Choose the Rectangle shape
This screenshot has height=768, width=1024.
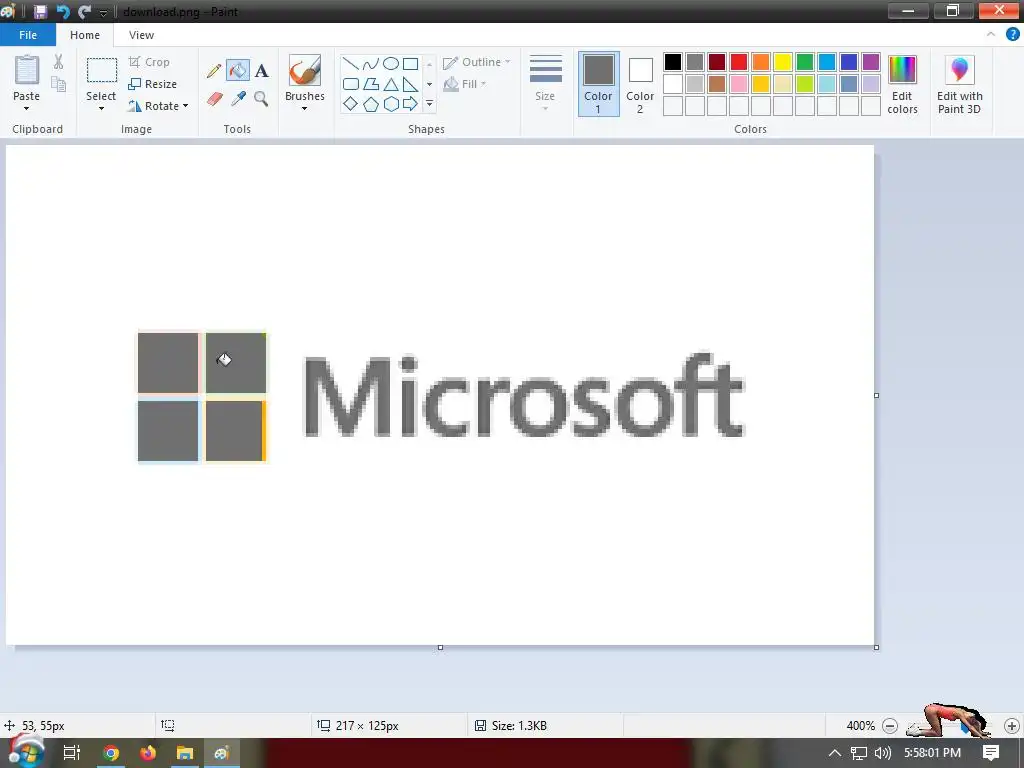411,63
